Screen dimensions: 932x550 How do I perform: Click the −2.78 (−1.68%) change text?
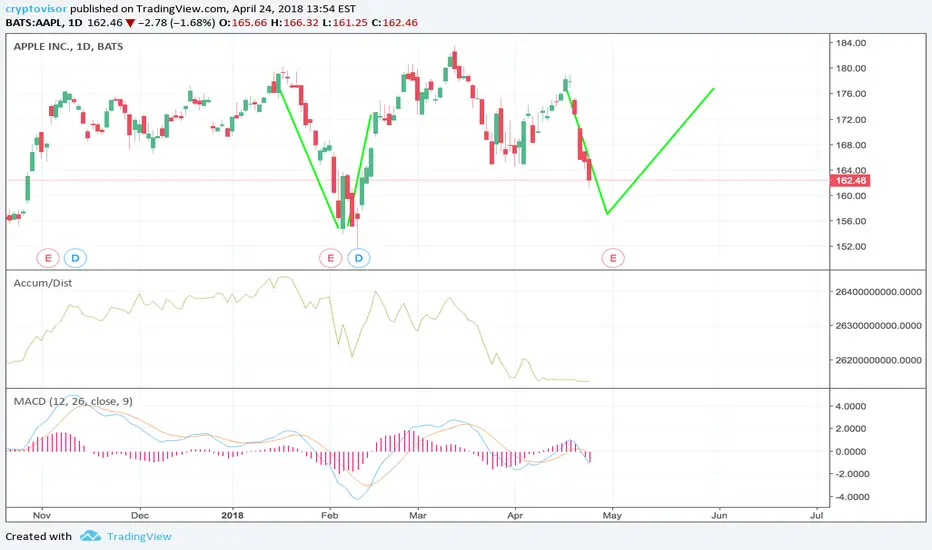(177, 23)
